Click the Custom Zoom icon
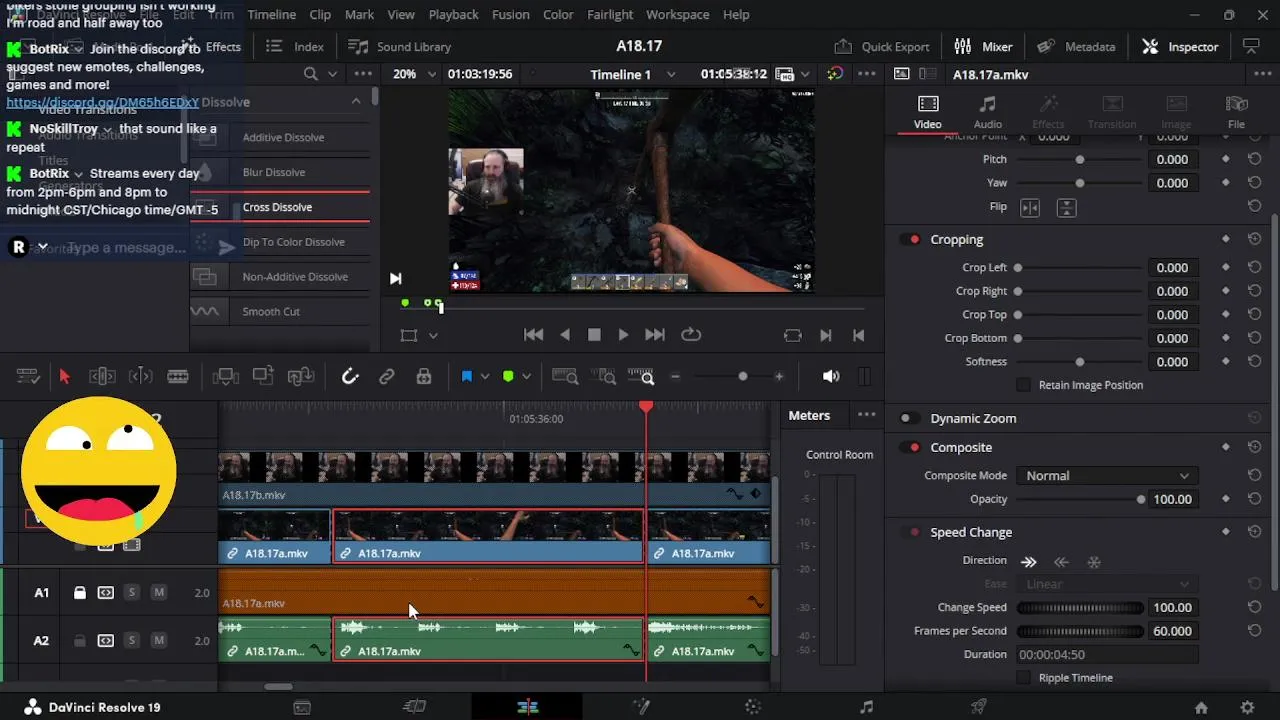Image resolution: width=1280 pixels, height=720 pixels. (641, 377)
